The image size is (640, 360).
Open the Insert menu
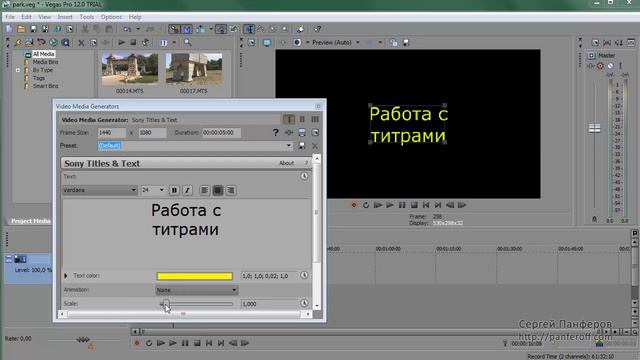65,17
